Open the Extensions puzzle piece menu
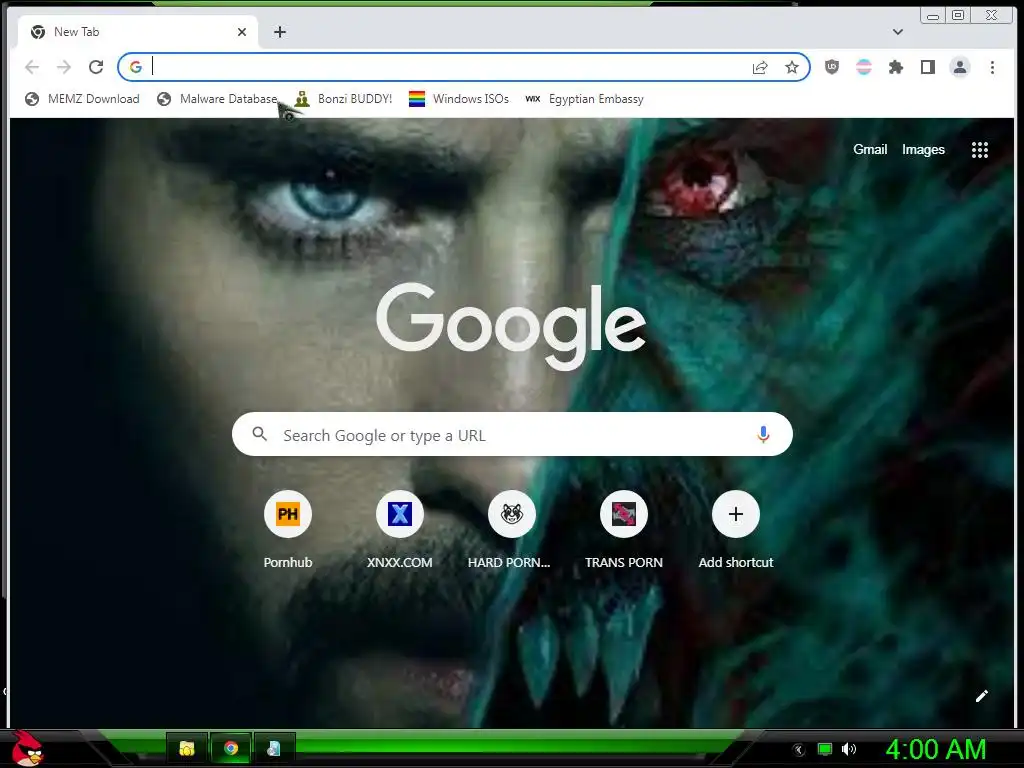The height and width of the screenshot is (768, 1024). tap(895, 67)
